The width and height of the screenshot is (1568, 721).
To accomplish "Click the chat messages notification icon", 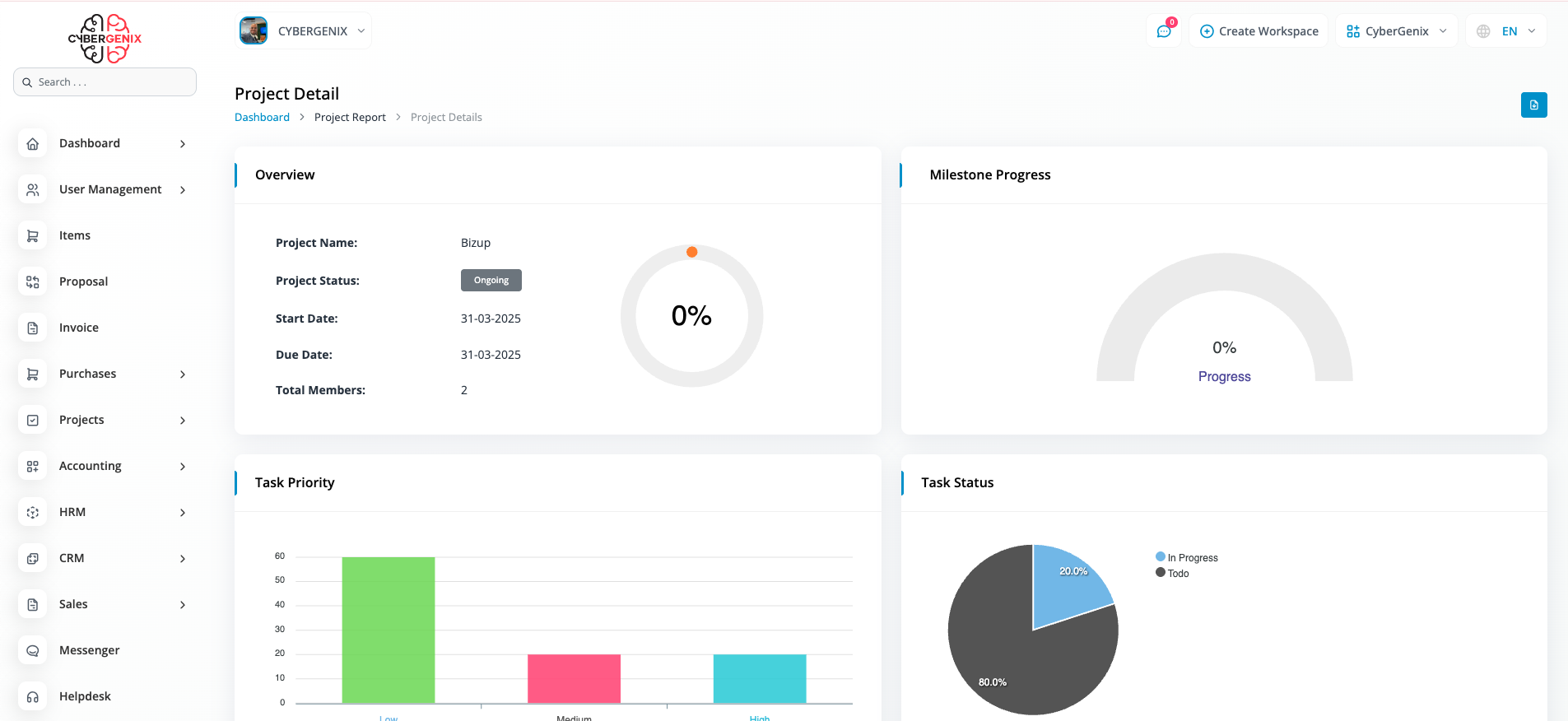I will pyautogui.click(x=1164, y=31).
